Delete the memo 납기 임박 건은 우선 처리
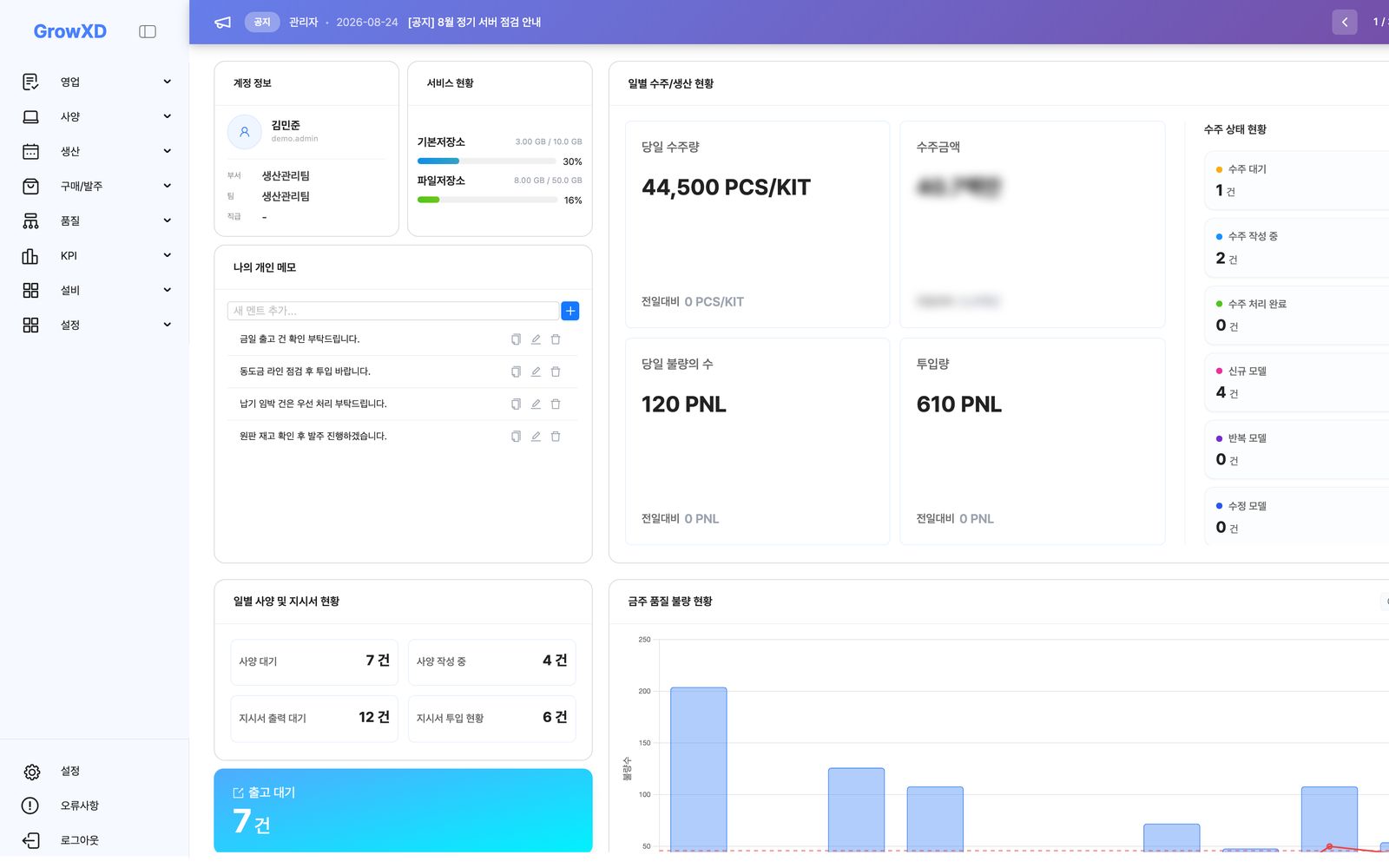This screenshot has width=1389, height=868. 556,404
